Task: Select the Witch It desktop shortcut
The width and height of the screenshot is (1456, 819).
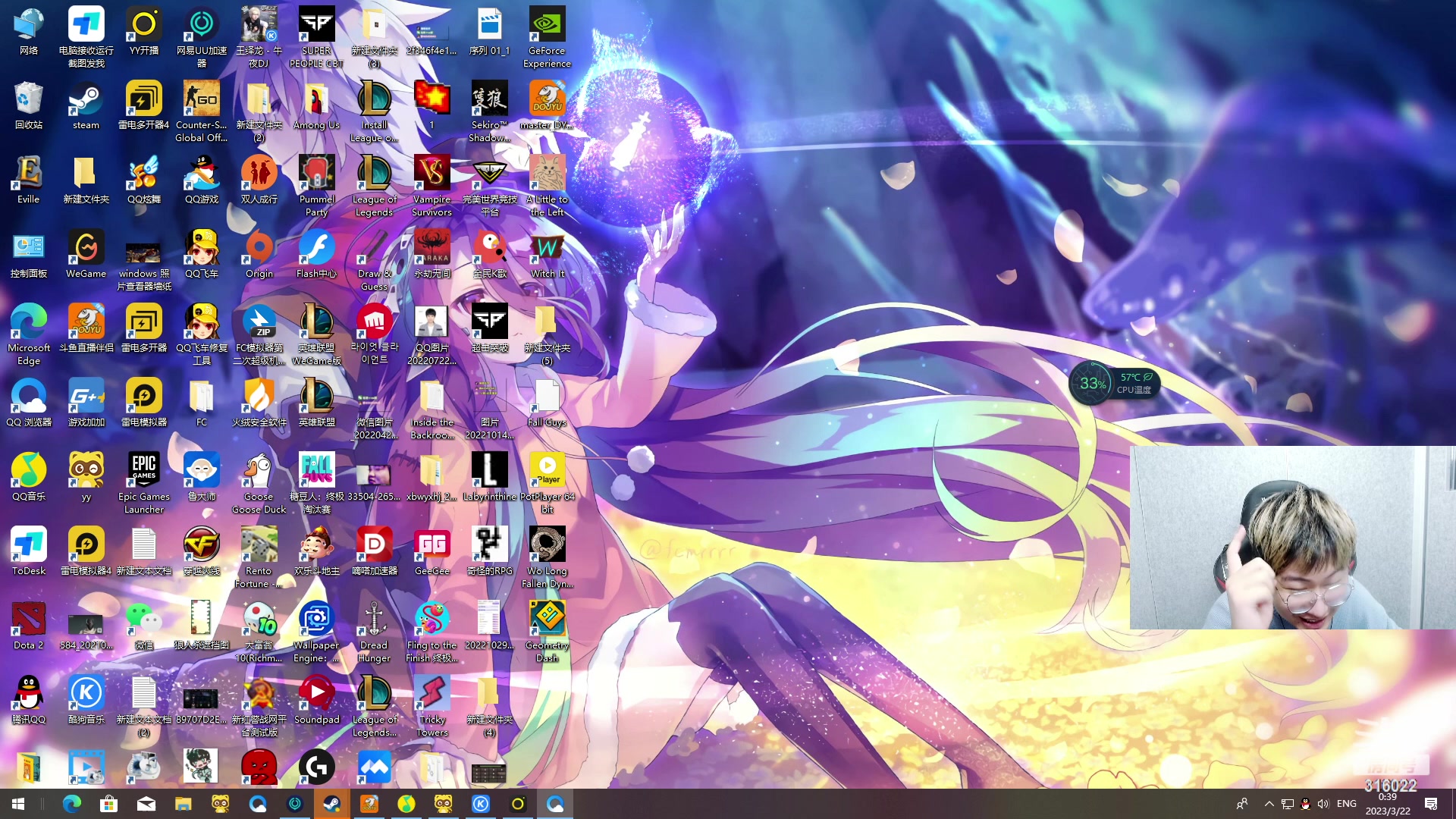Action: click(x=547, y=255)
